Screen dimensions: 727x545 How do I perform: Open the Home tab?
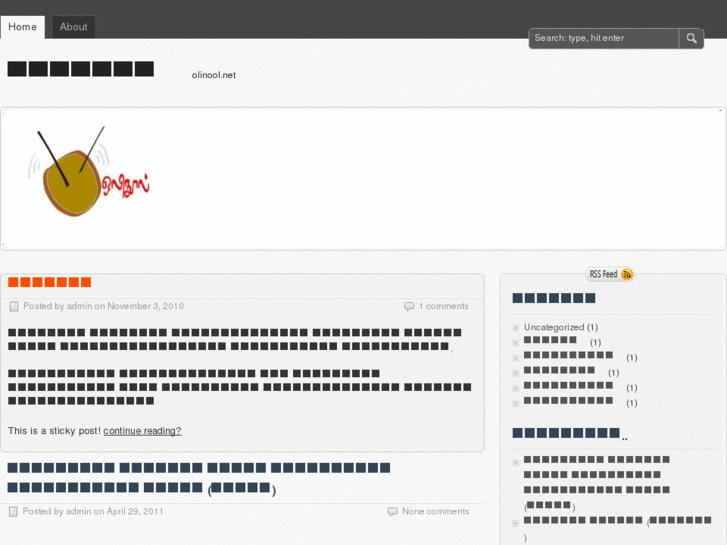(x=22, y=27)
